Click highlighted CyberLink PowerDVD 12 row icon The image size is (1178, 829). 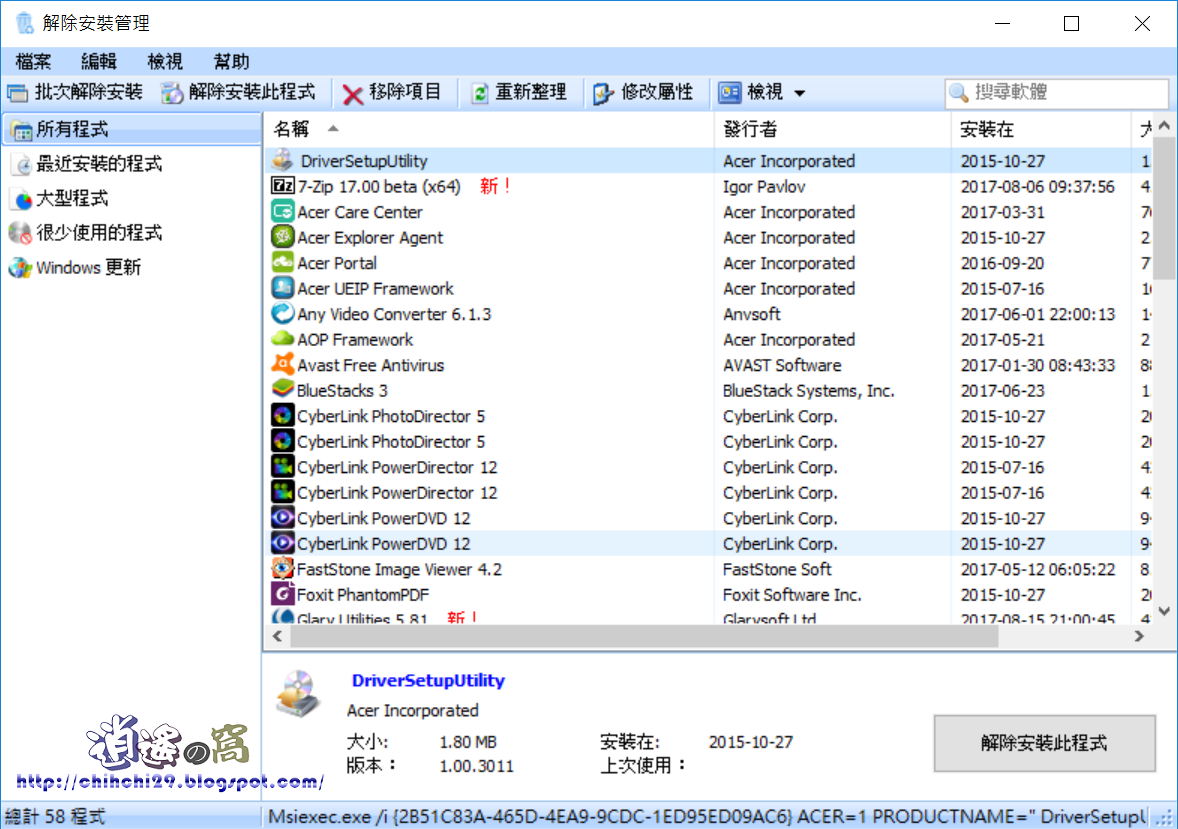click(x=282, y=543)
